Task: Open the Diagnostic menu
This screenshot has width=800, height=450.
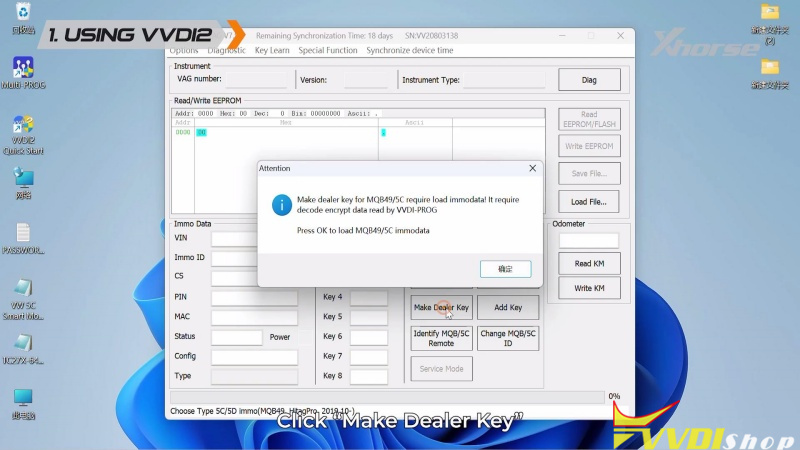Action: (x=226, y=50)
